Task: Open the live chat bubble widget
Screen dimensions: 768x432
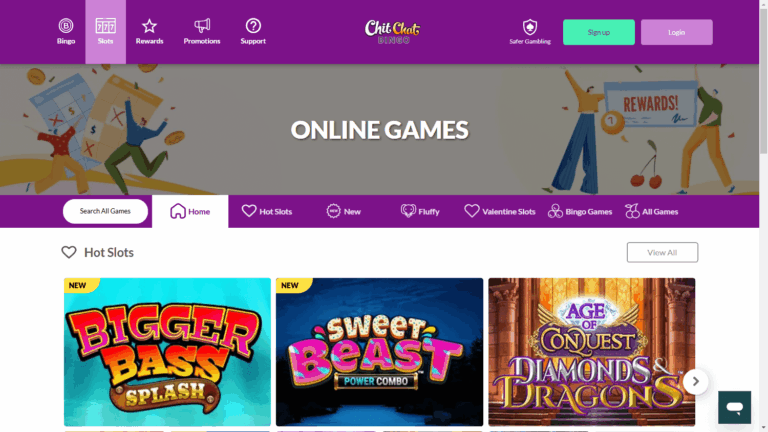Action: point(734,407)
